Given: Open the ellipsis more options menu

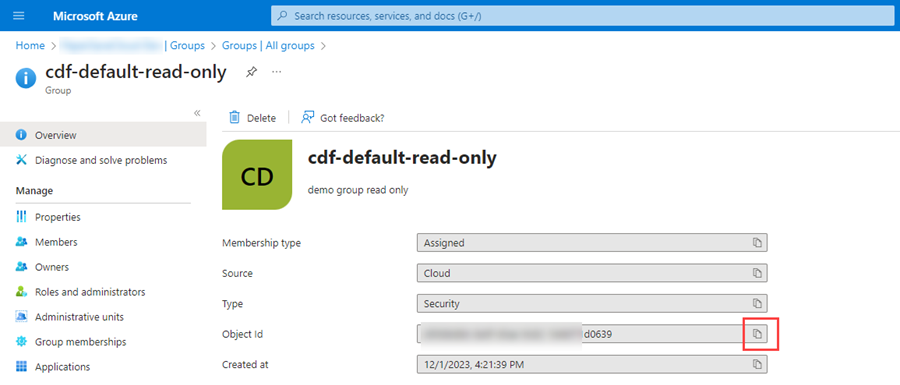Looking at the screenshot, I should pos(277,72).
